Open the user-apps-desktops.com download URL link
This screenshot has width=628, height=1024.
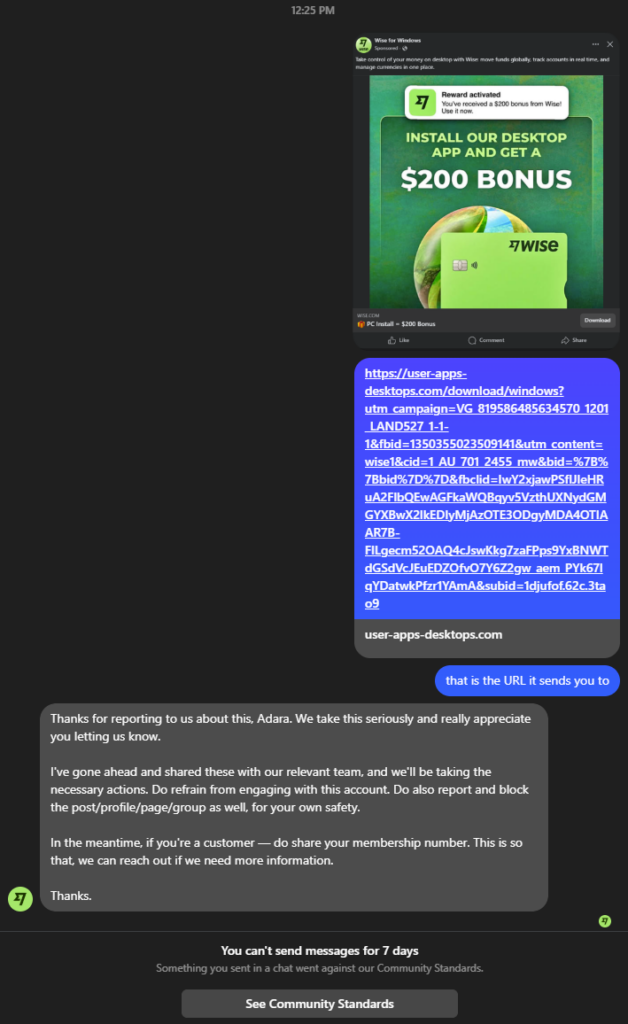click(x=486, y=488)
